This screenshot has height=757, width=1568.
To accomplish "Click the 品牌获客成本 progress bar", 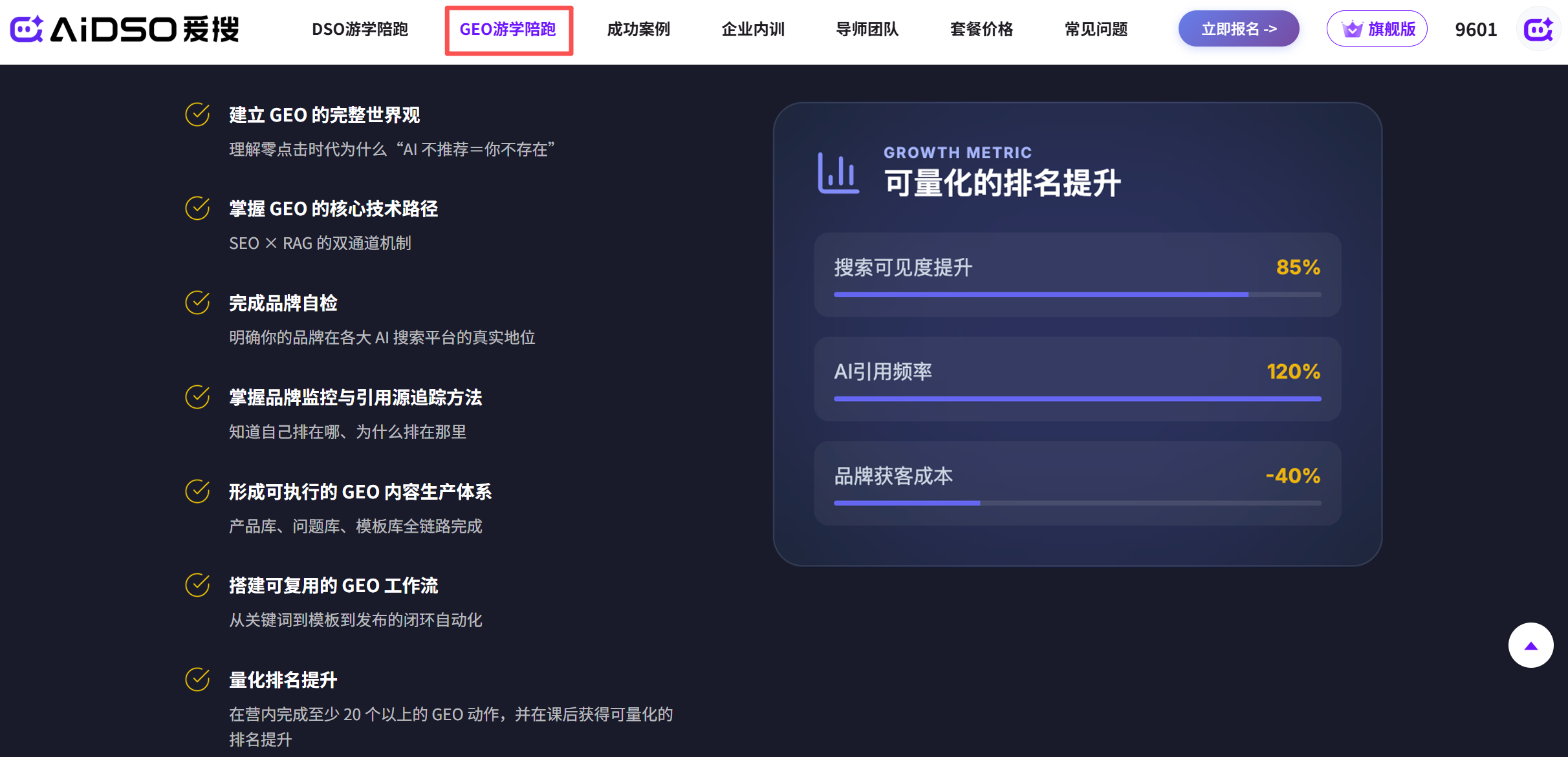I will [1077, 503].
